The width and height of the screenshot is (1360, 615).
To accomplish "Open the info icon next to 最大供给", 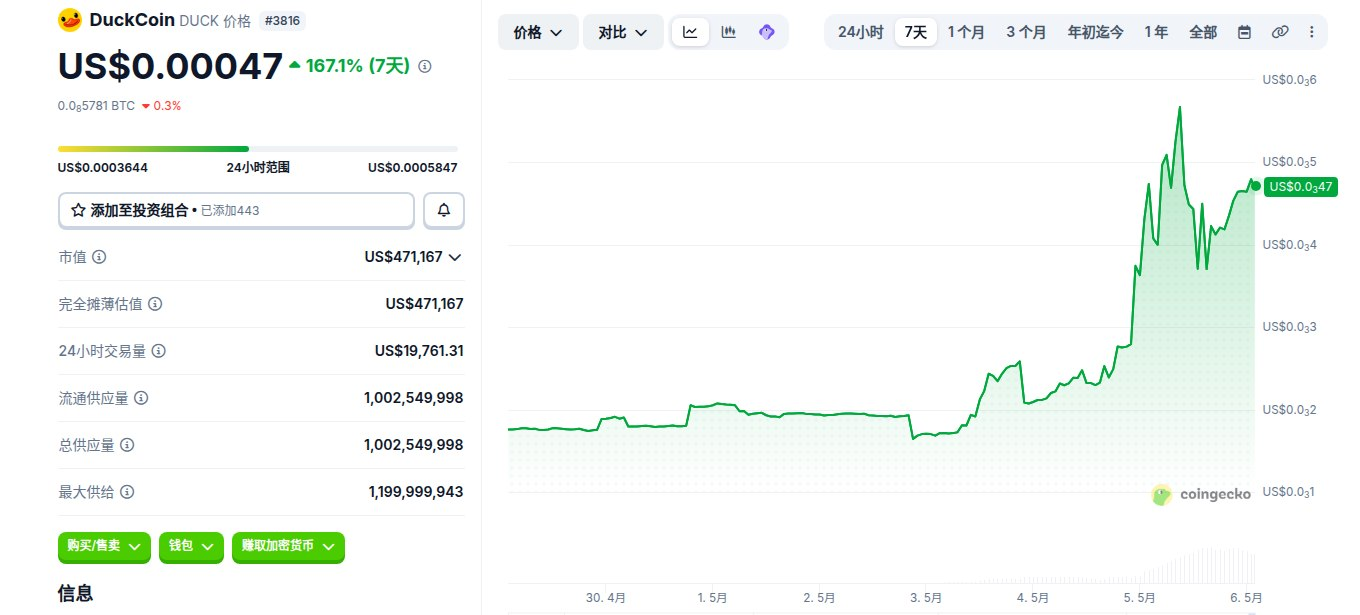I will pyautogui.click(x=127, y=492).
